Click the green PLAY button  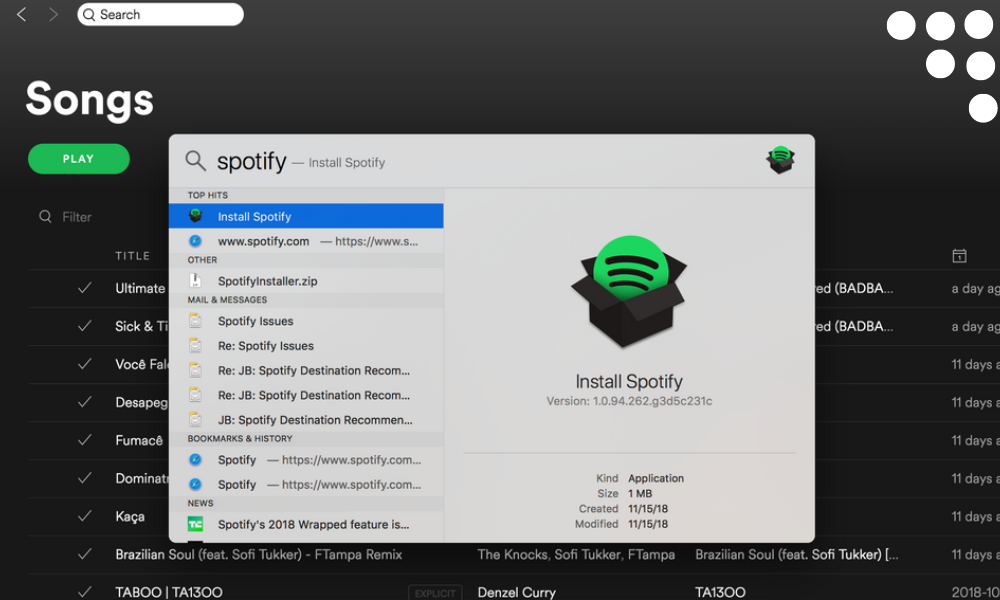78,159
